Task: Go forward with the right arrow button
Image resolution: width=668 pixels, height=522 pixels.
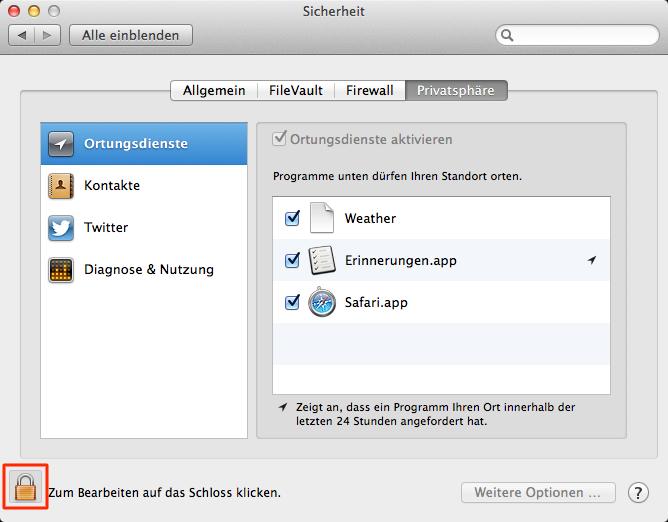Action: click(x=47, y=35)
